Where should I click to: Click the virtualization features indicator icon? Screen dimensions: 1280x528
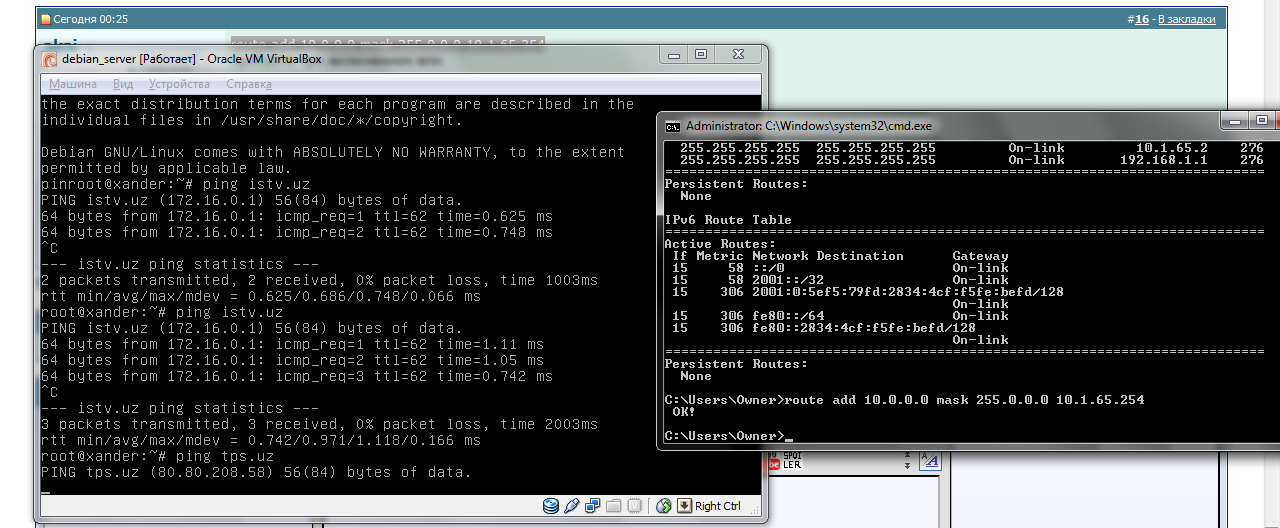coord(635,506)
